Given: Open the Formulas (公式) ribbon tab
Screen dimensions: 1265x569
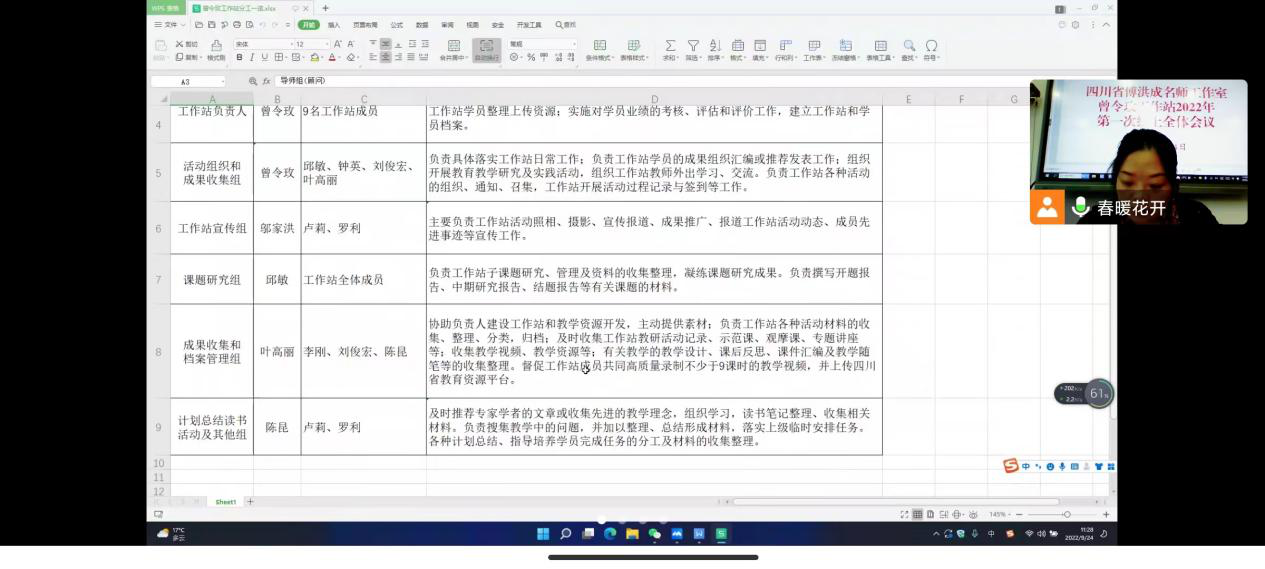Looking at the screenshot, I should (397, 24).
